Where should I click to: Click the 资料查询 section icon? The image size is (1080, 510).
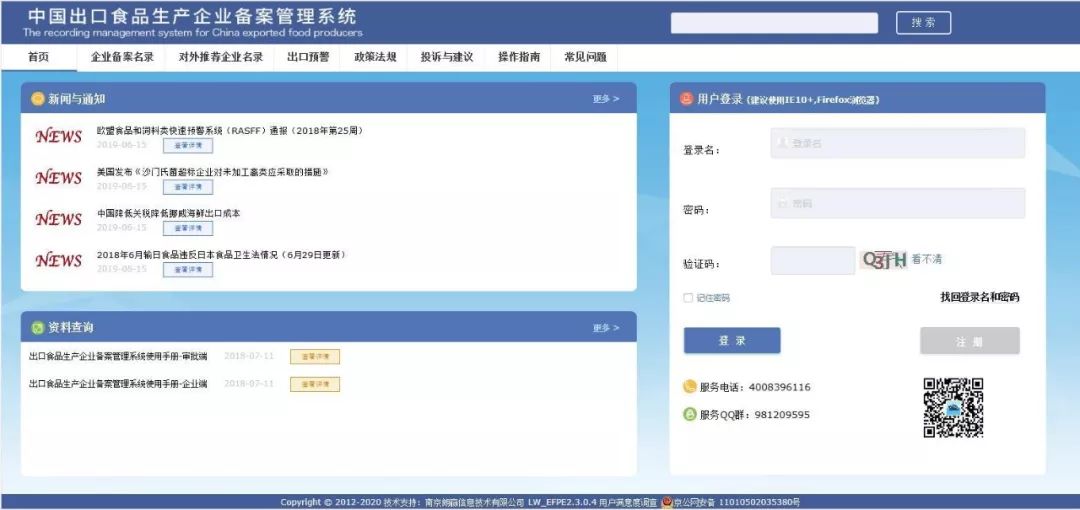[x=37, y=328]
